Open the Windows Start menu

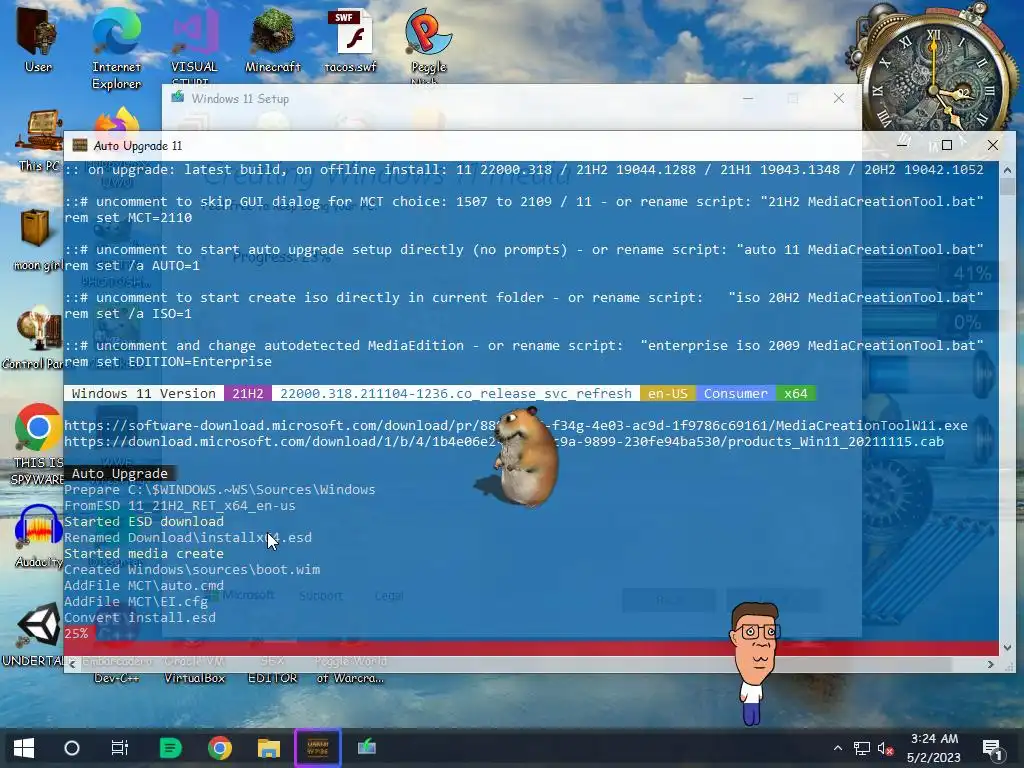[24, 748]
